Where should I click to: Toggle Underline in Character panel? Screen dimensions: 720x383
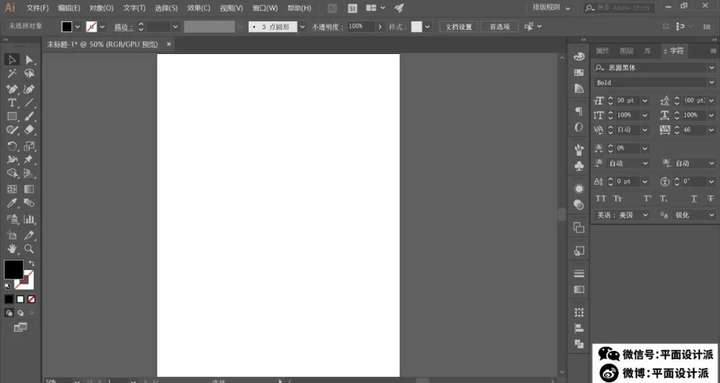click(x=694, y=199)
